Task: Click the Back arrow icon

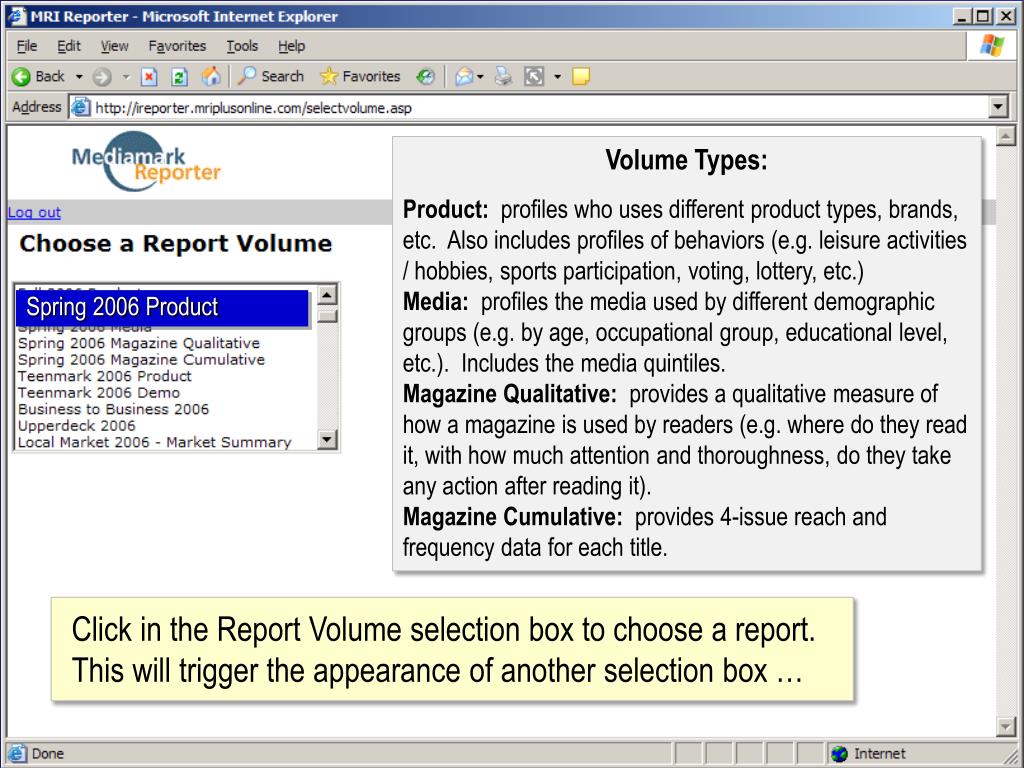Action: [x=21, y=77]
